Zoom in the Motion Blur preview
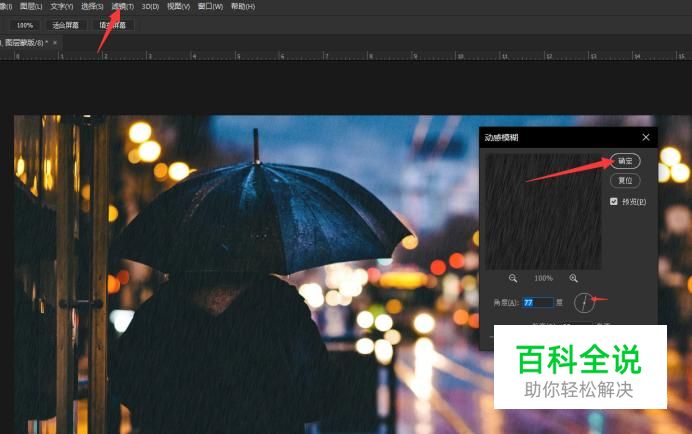 pos(573,278)
